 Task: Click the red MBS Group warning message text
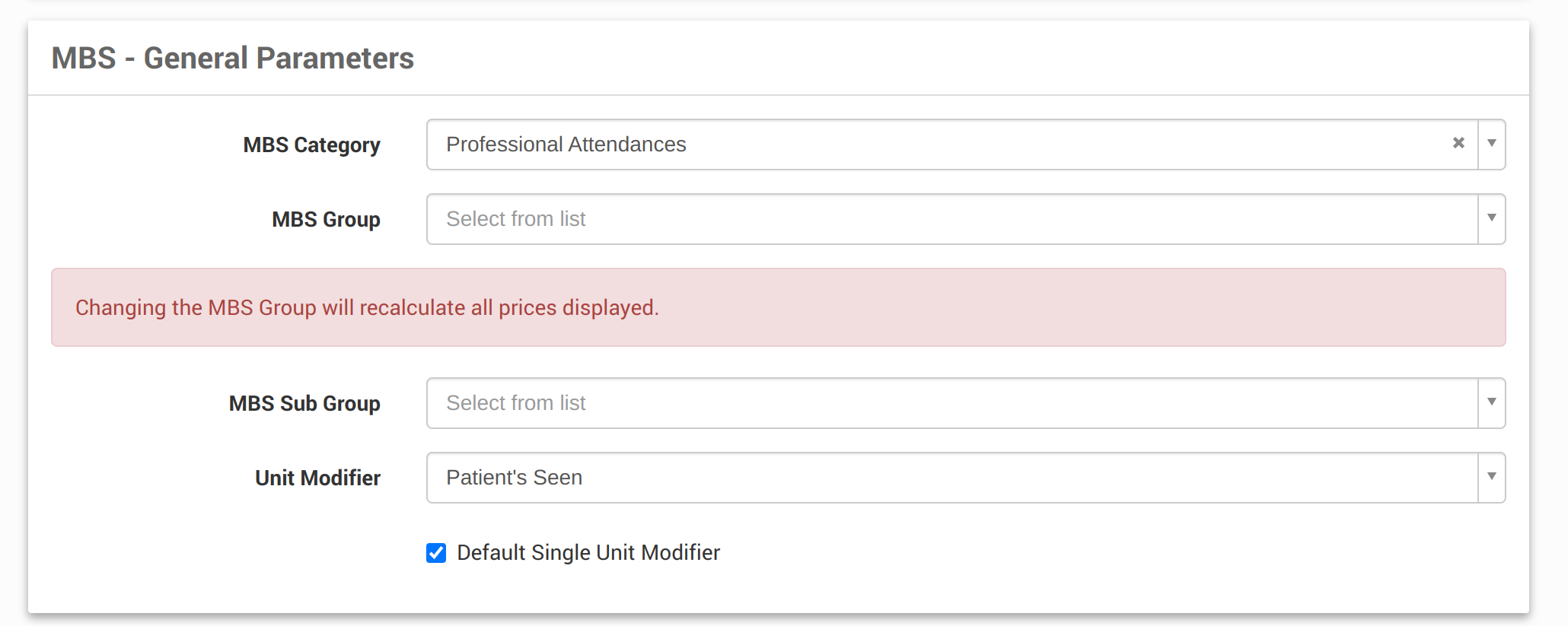coord(367,307)
